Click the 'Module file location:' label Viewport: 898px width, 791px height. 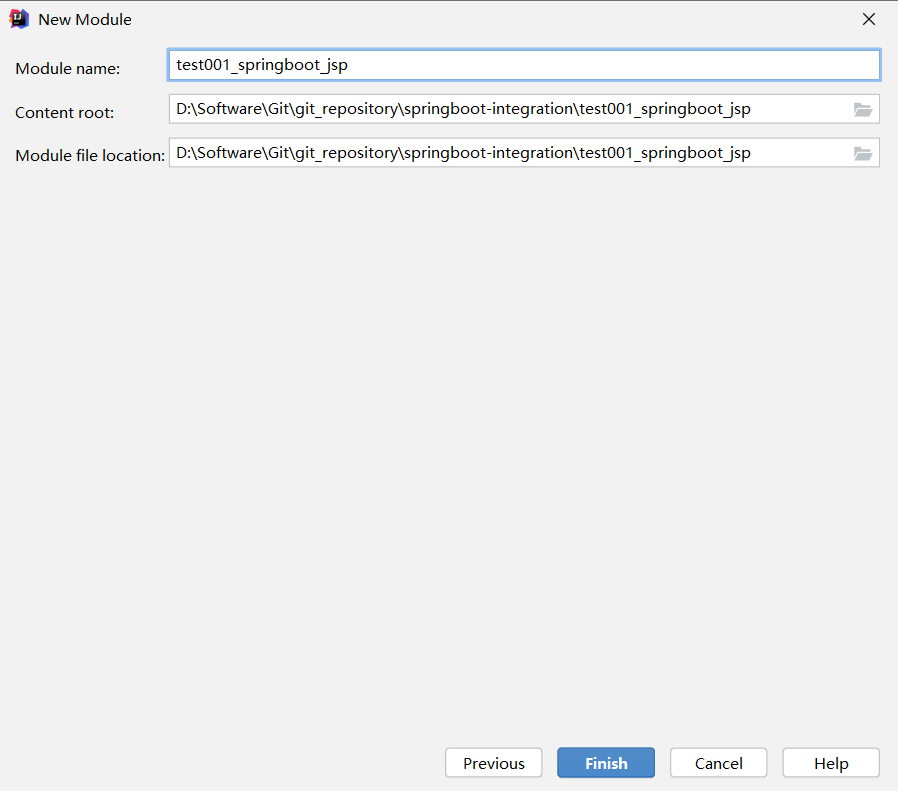point(90,156)
